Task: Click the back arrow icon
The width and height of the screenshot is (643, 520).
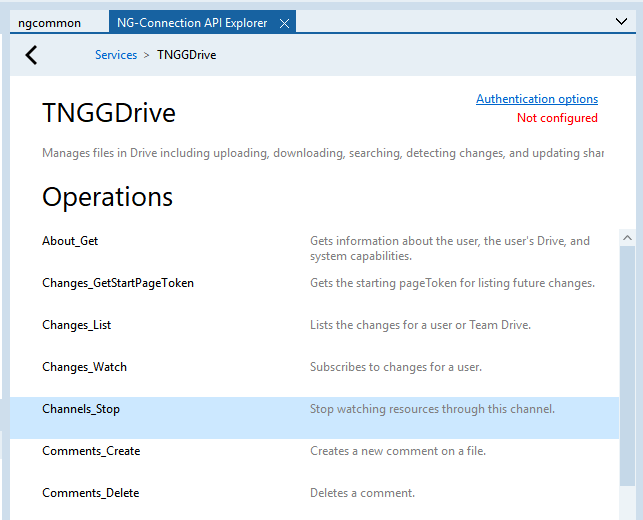Action: 31,55
